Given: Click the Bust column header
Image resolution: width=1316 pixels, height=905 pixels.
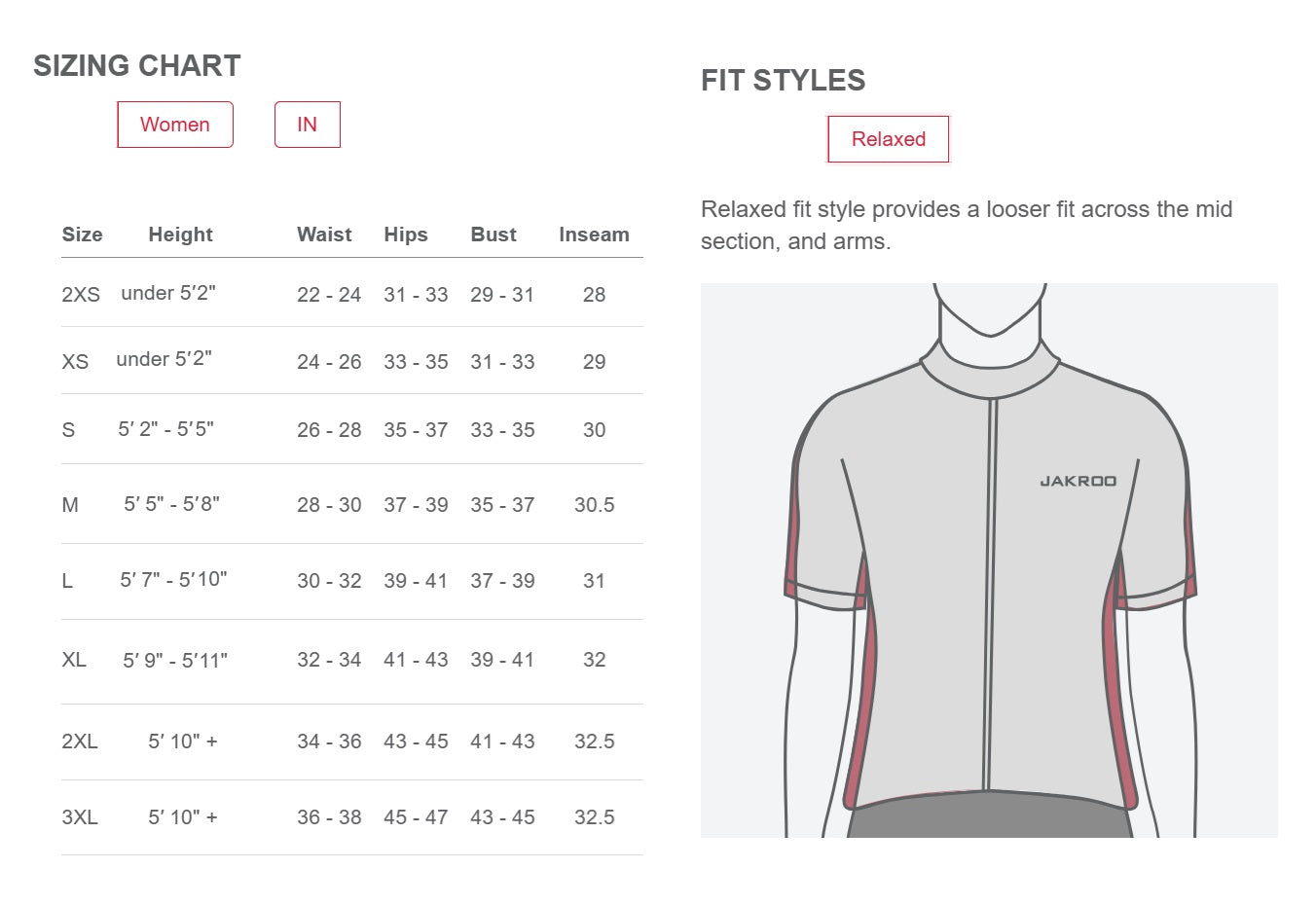Looking at the screenshot, I should point(493,235).
